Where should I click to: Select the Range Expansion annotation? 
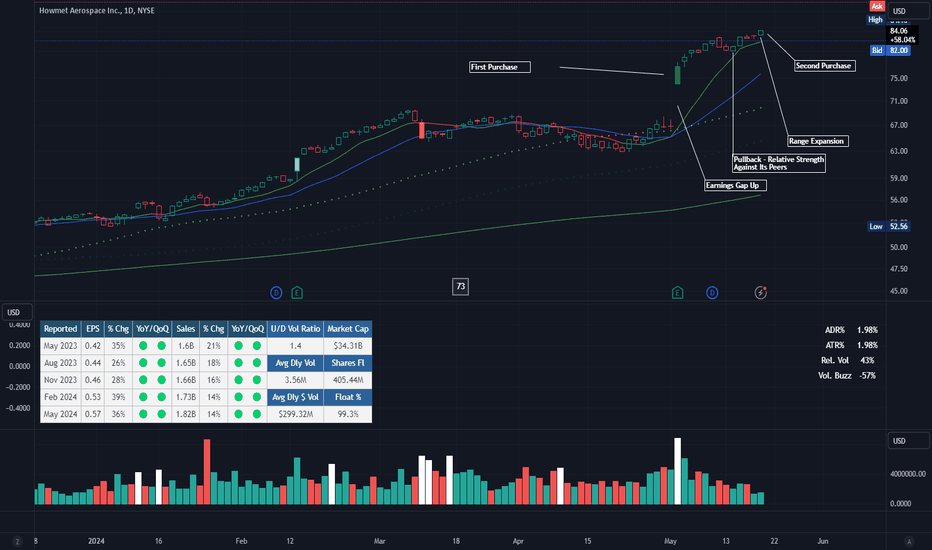tap(818, 141)
